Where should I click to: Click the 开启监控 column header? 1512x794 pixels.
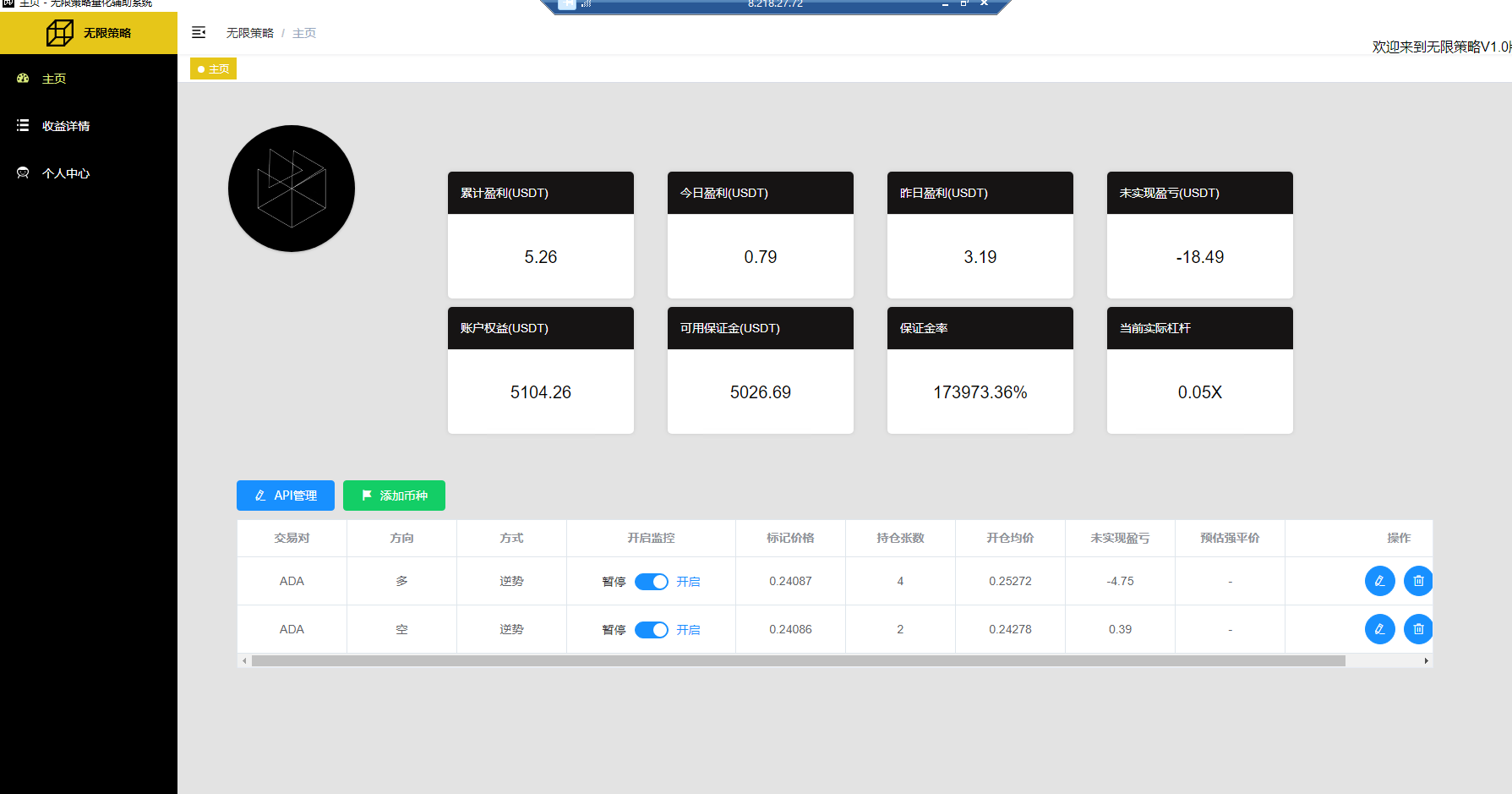coord(651,538)
